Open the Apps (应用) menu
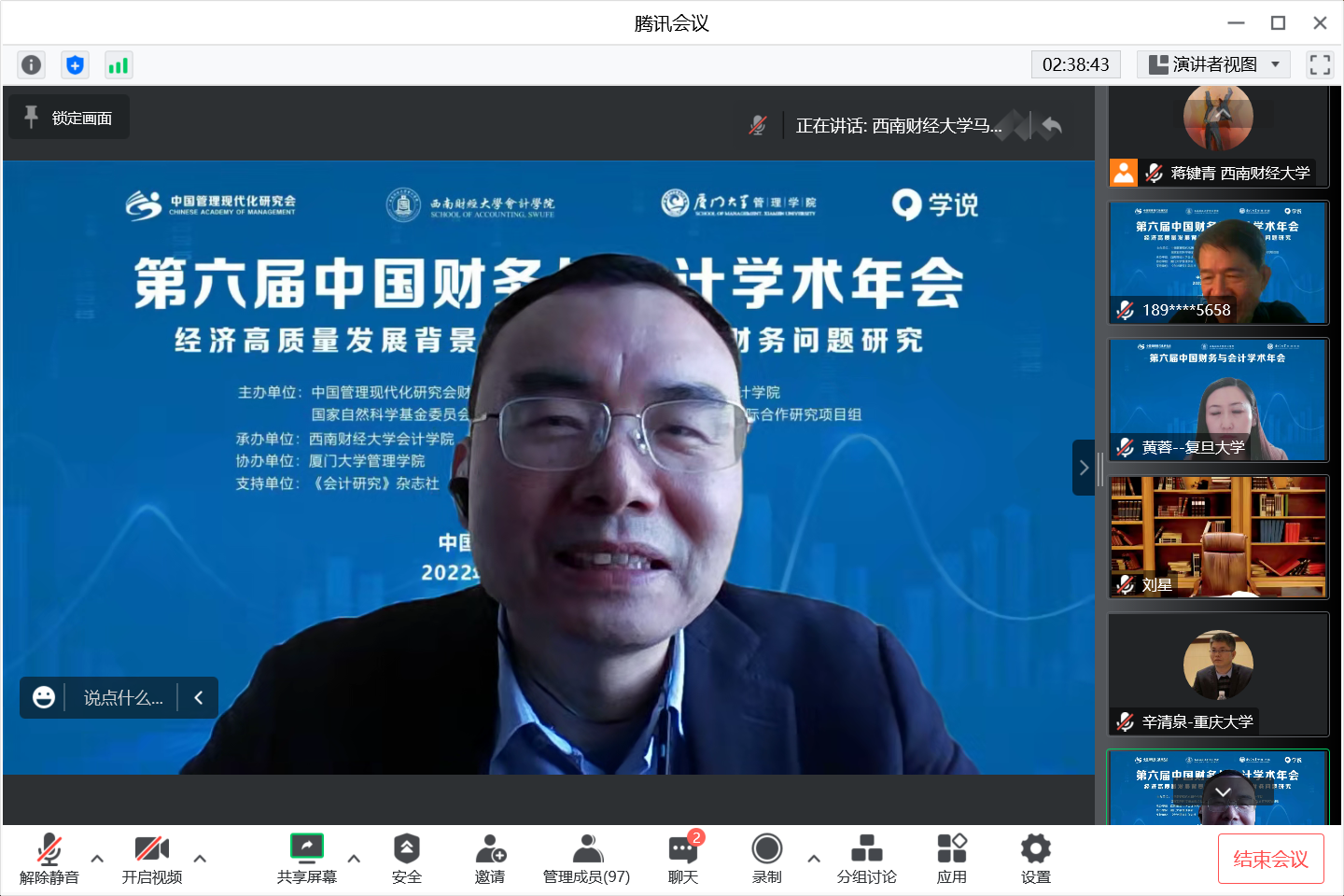 tap(952, 859)
